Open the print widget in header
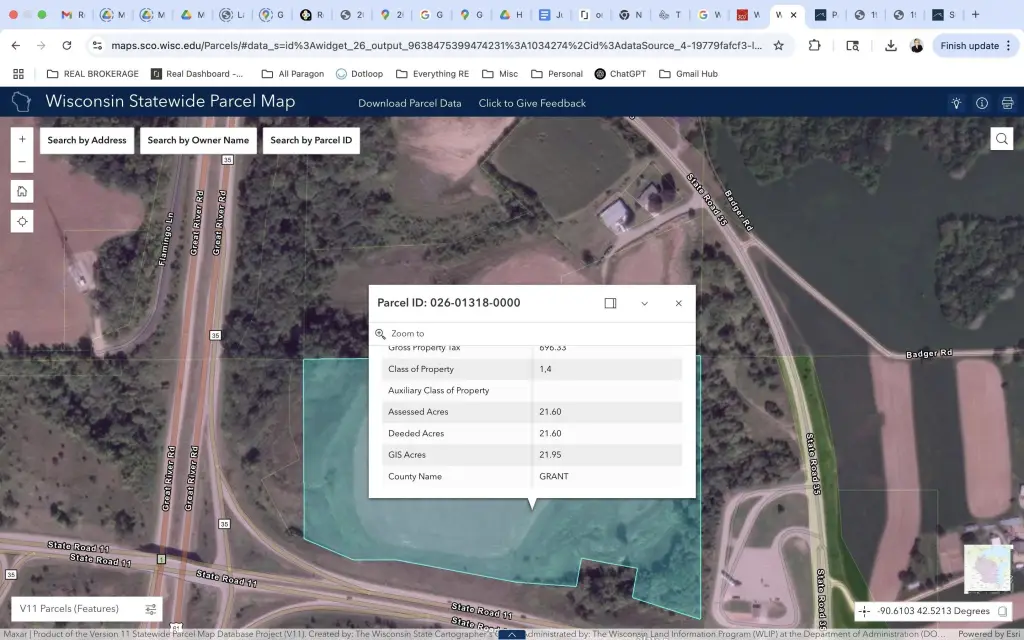The image size is (1024, 640). click(1007, 103)
